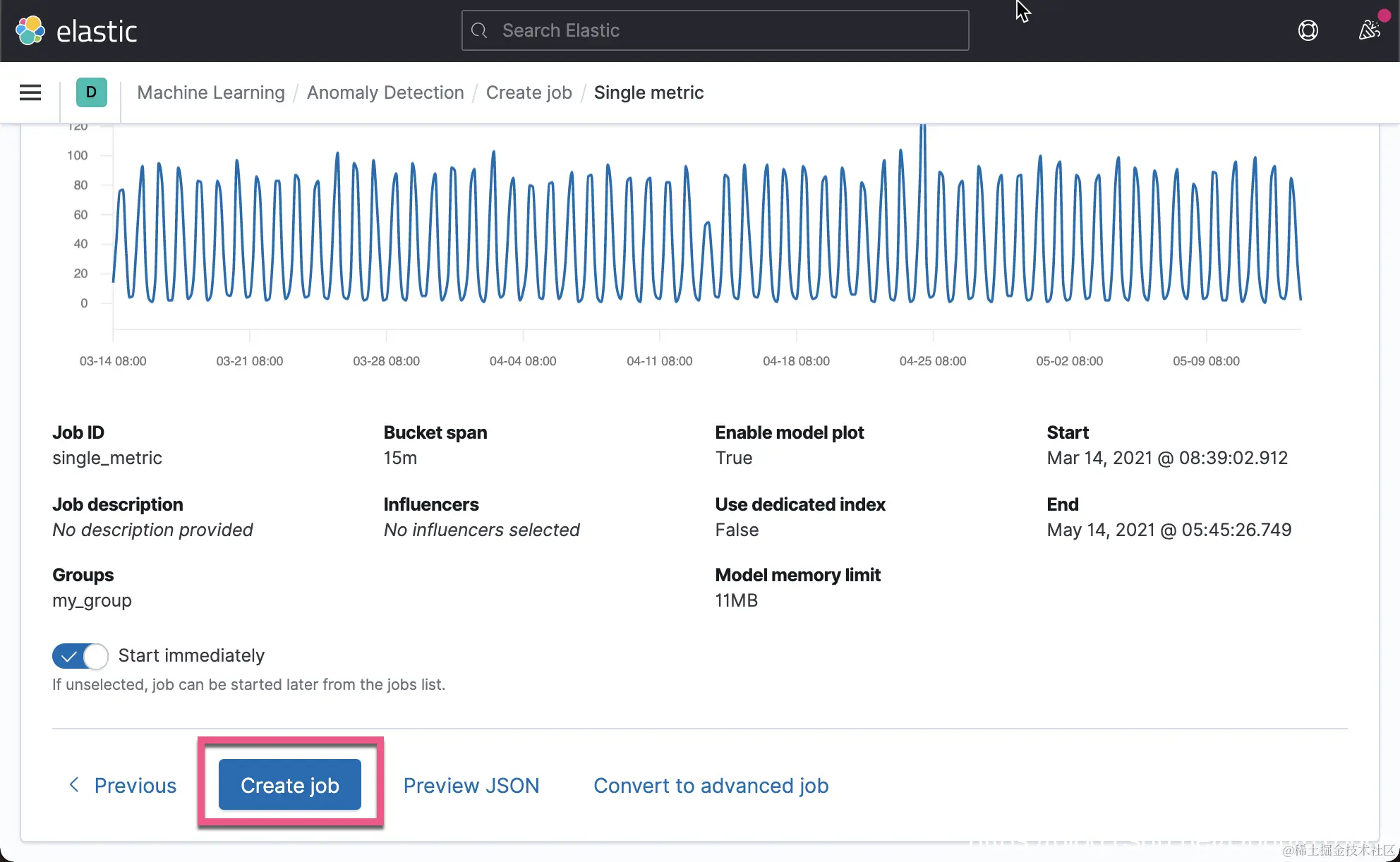Screen dimensions: 1400x862
Task: Navigate to Anomaly Detection breadcrumb
Action: coord(385,92)
